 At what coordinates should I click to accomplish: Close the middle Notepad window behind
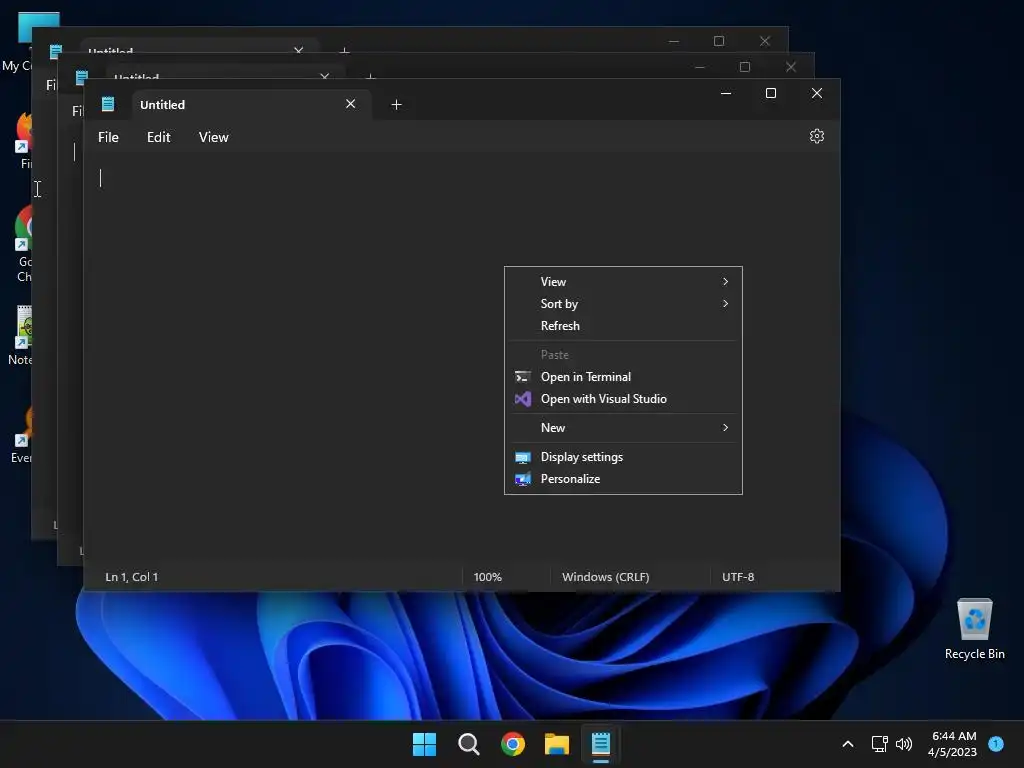point(791,67)
